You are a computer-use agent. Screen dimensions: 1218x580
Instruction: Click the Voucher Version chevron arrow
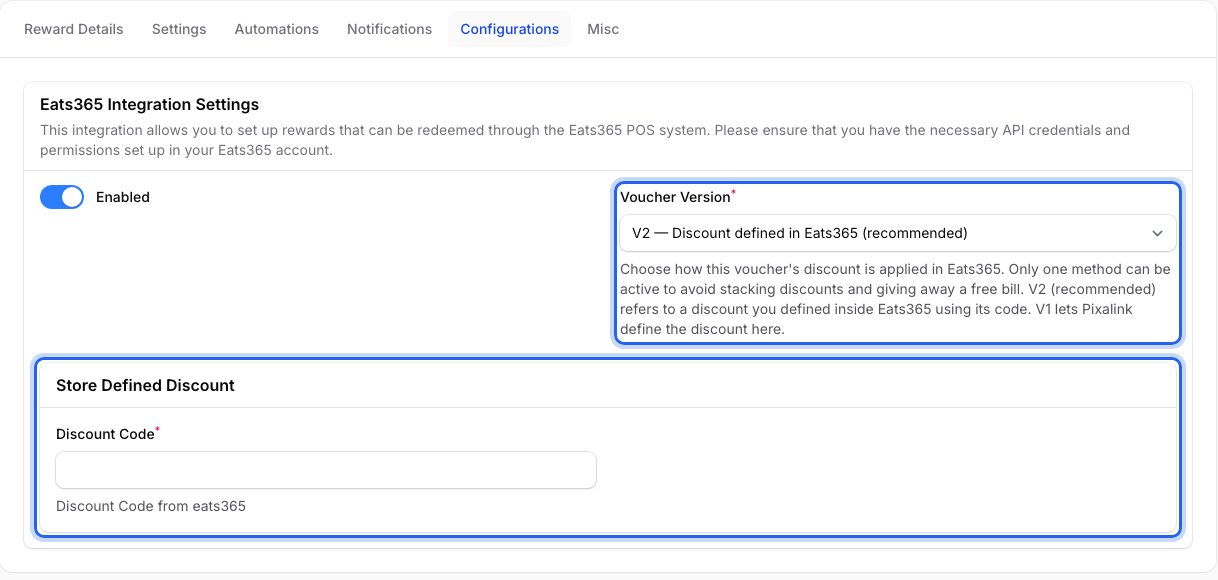pyautogui.click(x=1157, y=233)
